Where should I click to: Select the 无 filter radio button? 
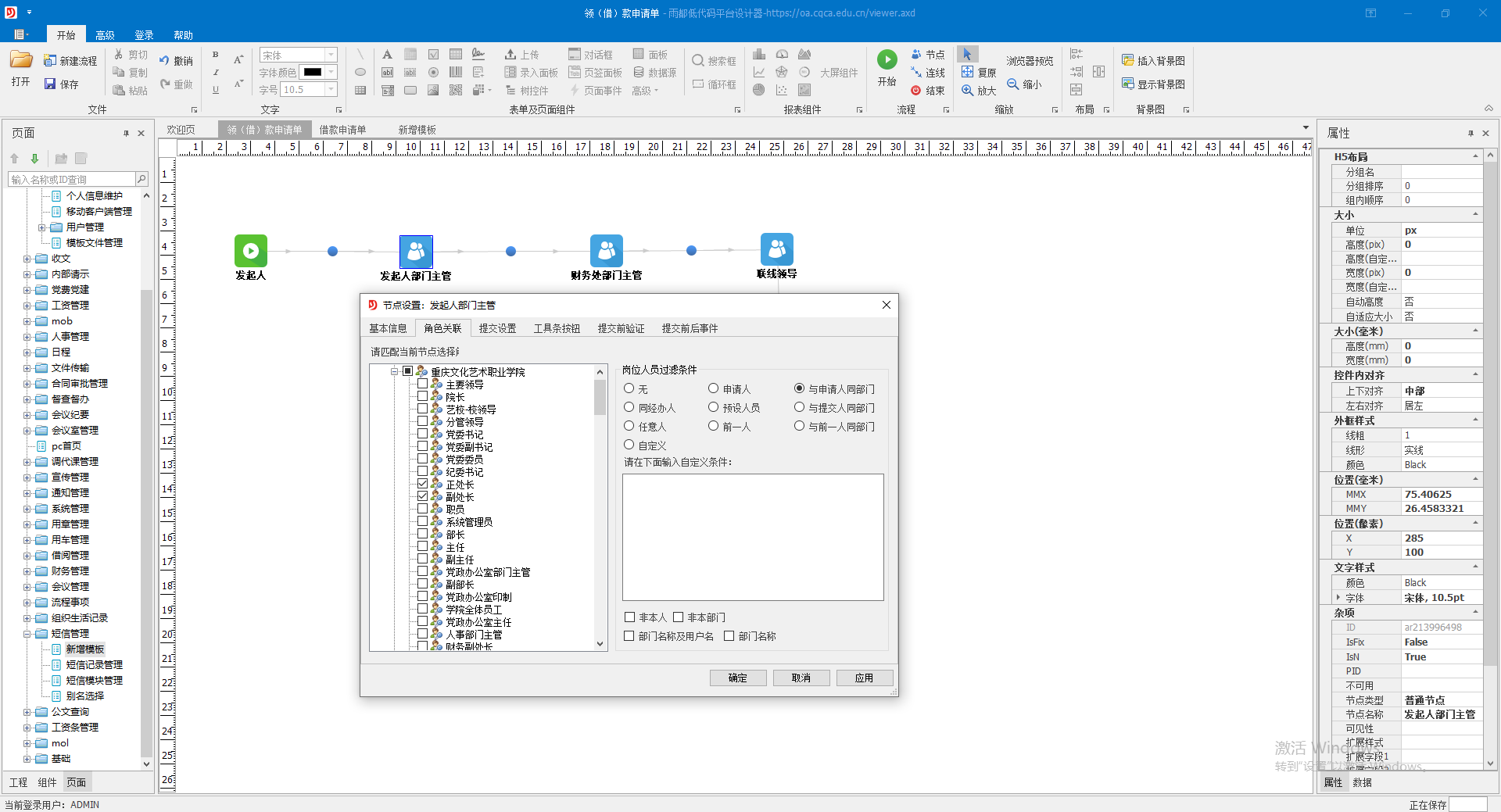(629, 388)
